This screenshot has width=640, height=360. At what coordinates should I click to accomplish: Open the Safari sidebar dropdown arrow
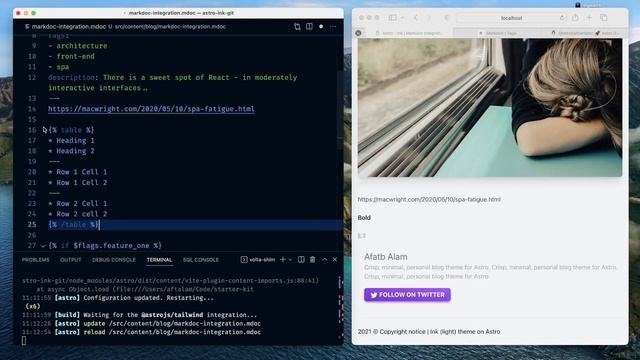coord(402,18)
